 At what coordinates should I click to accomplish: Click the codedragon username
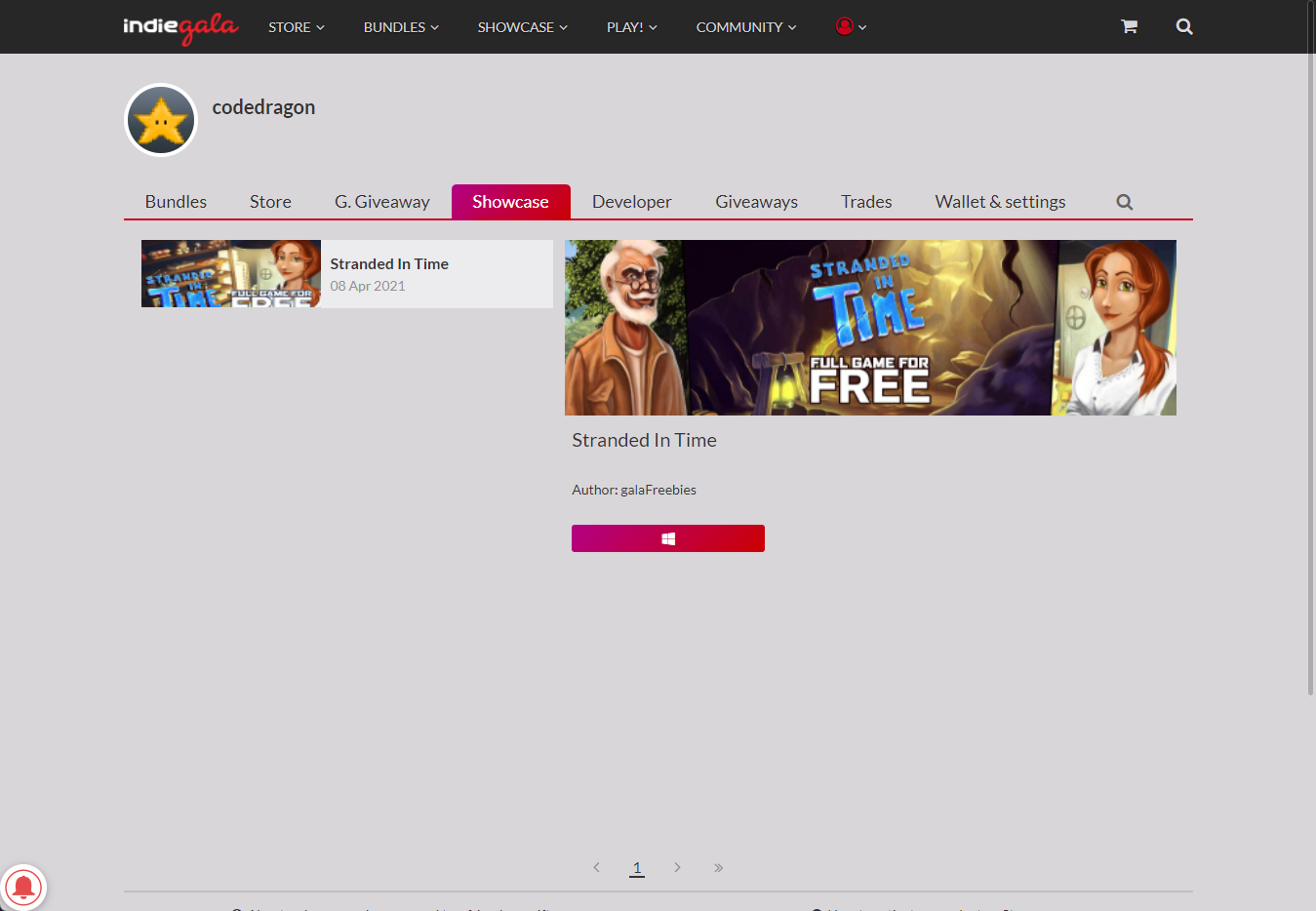[263, 107]
